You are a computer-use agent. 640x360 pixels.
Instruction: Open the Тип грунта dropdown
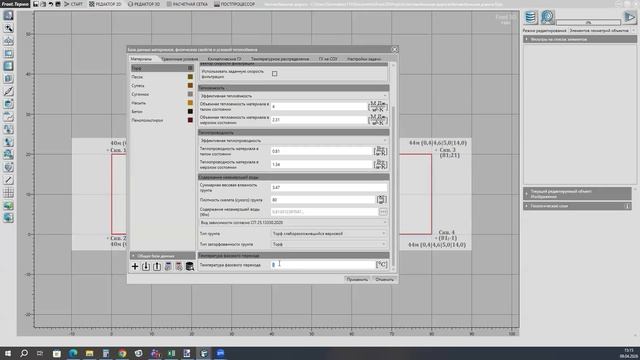click(x=329, y=233)
